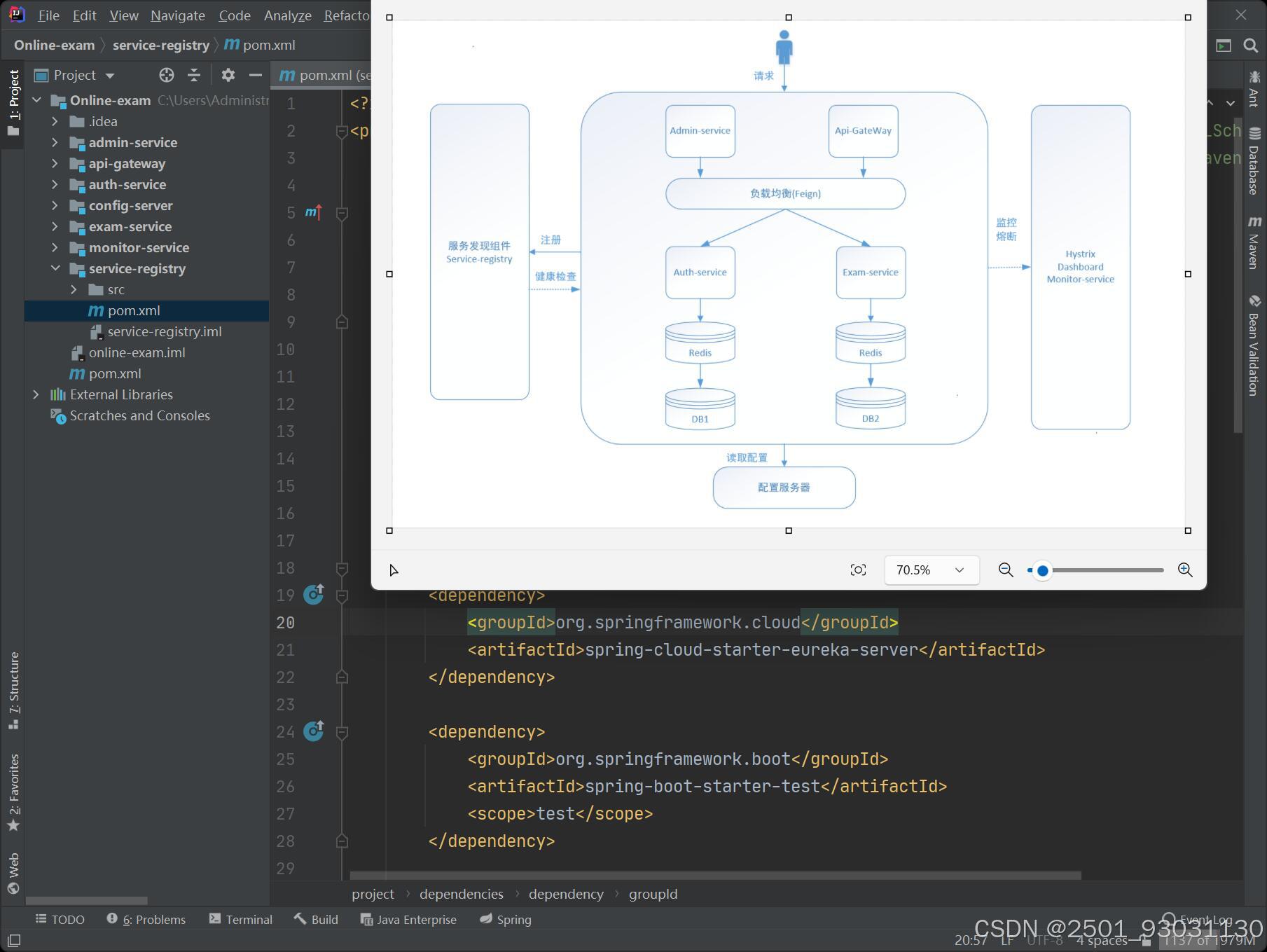Viewport: 1267px width, 952px height.
Task: Toggle the Web tool window
Action: coord(13,874)
